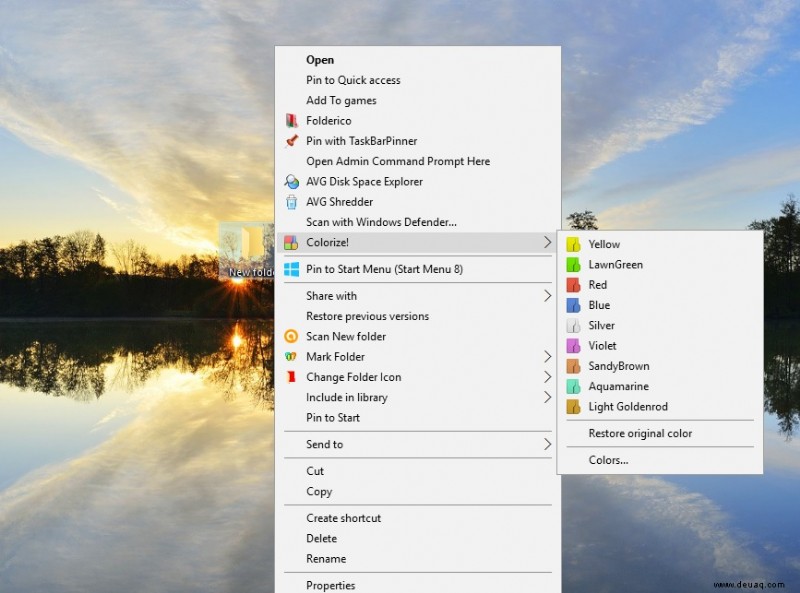
Task: Choose Restore original color
Action: point(660,433)
